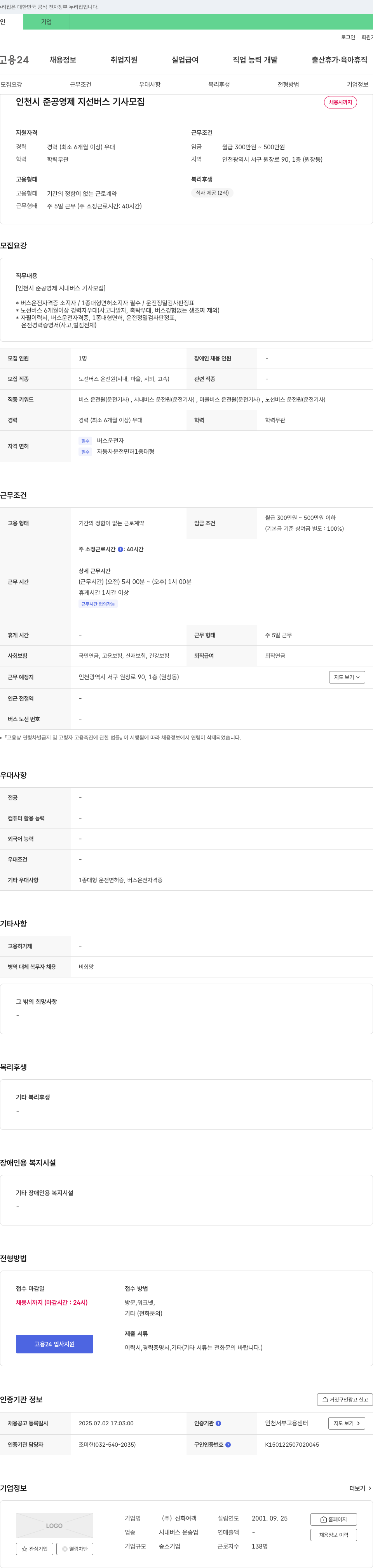Image resolution: width=373 pixels, height=1568 pixels.
Task: Block viewing with 열람차단 button
Action: point(75,1549)
